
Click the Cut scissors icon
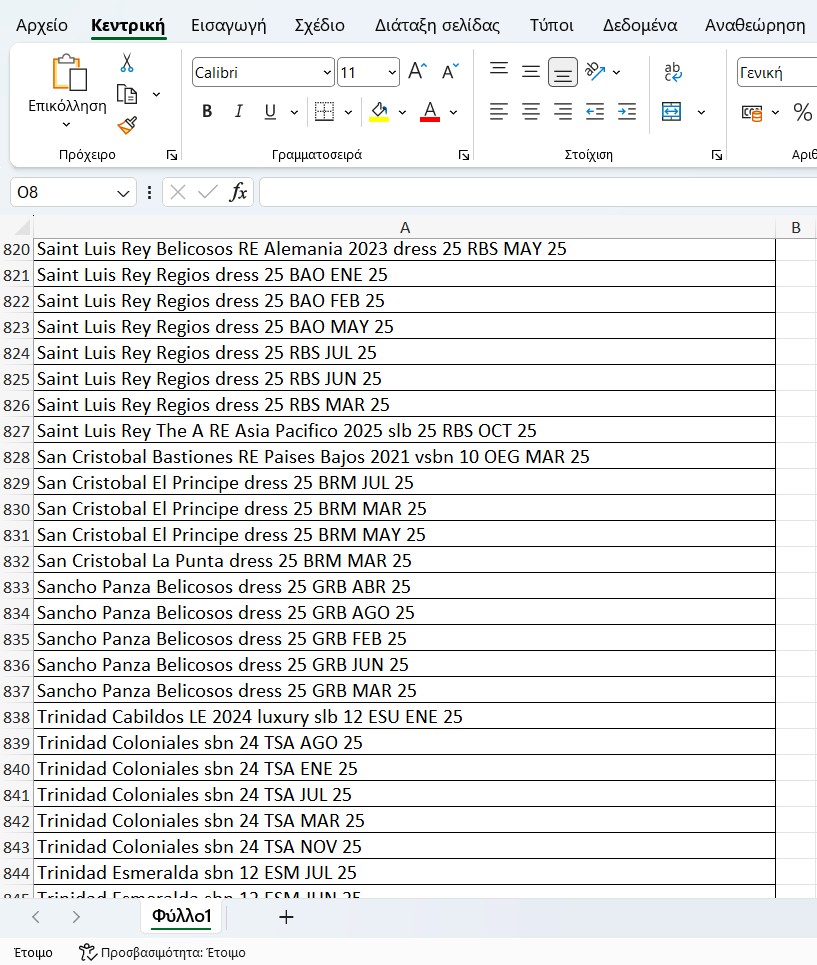click(x=127, y=63)
